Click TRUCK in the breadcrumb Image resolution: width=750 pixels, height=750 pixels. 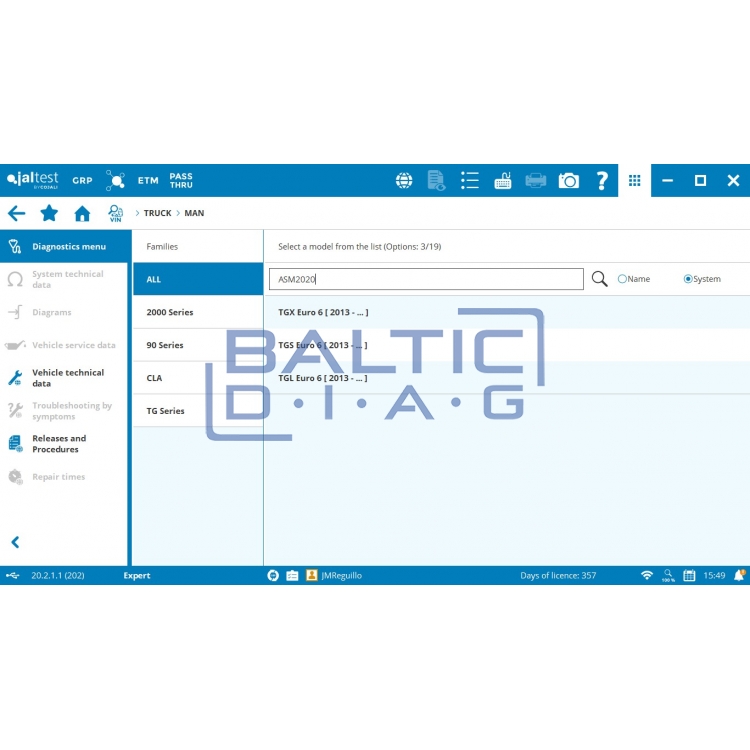[157, 213]
